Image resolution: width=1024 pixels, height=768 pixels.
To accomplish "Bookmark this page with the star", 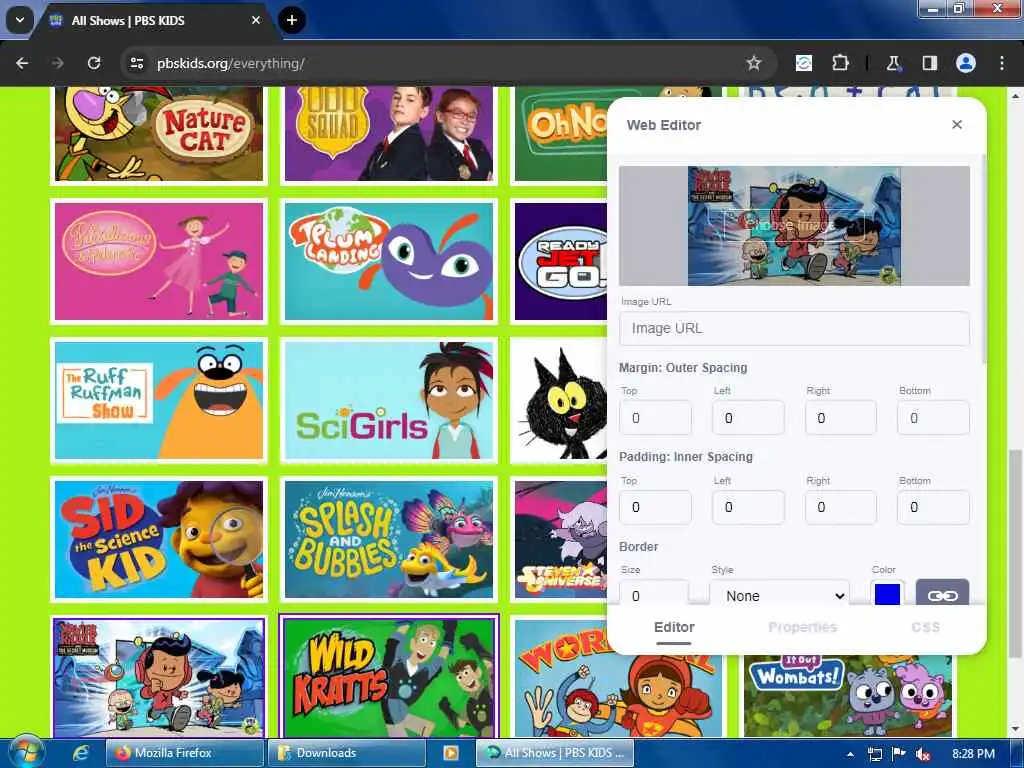I will point(754,63).
